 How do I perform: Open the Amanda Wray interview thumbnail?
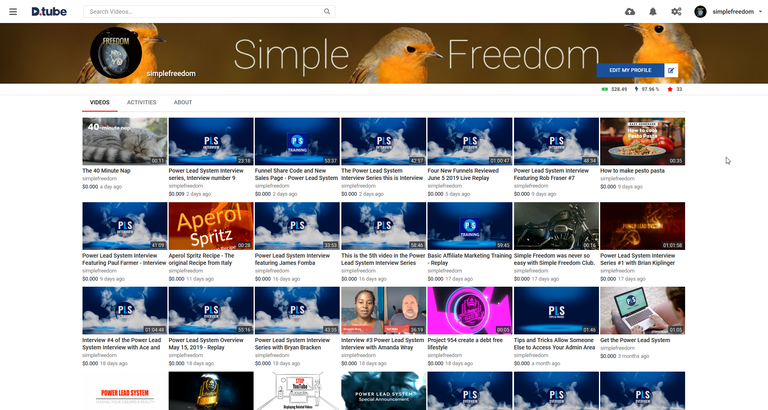pyautogui.click(x=384, y=311)
